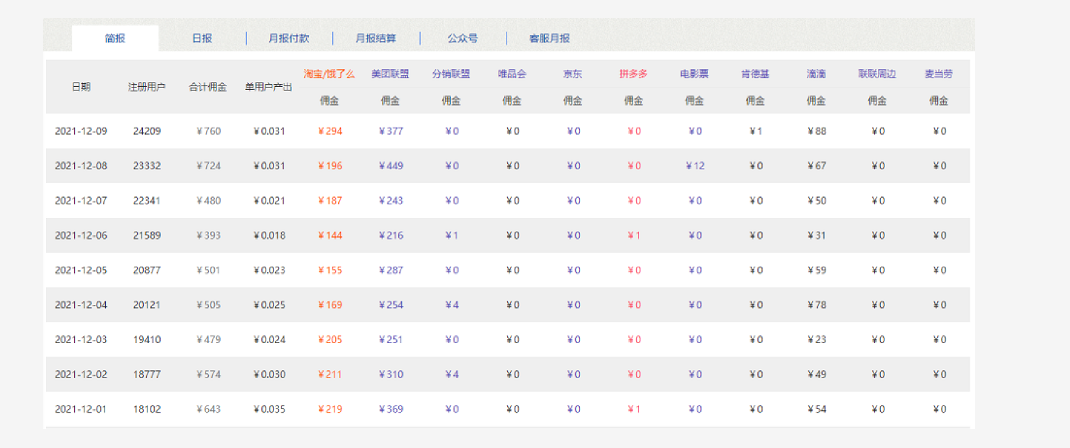The width and height of the screenshot is (1070, 448).
Task: Switch to the 月报结算 tab
Action: (x=375, y=38)
